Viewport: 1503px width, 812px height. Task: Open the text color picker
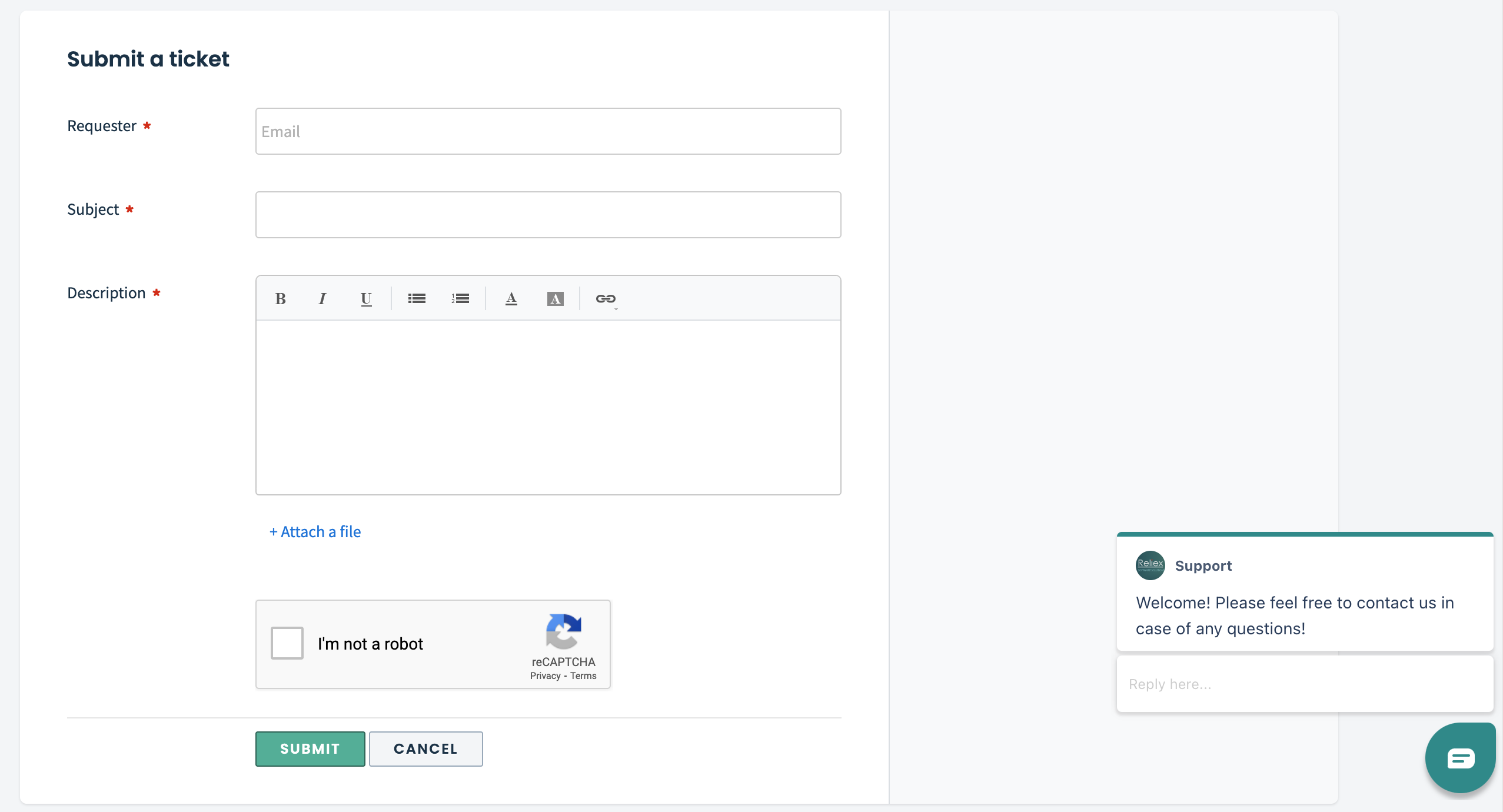511,299
